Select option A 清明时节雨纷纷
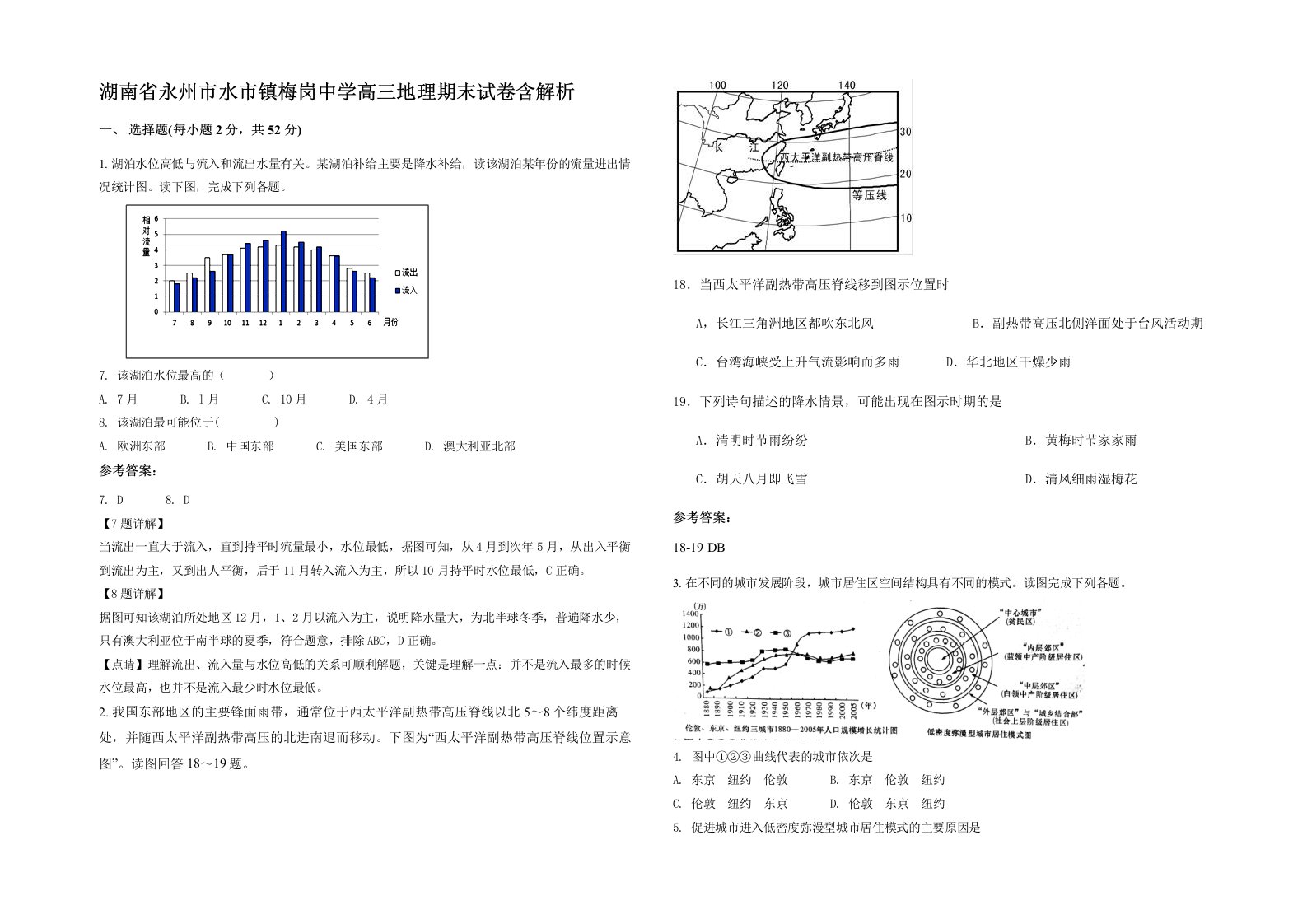Image resolution: width=1307 pixels, height=924 pixels. point(751,441)
